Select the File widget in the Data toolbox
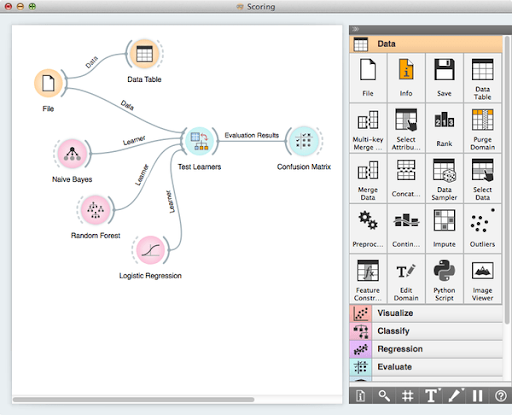This screenshot has height=415, width=512. click(368, 78)
